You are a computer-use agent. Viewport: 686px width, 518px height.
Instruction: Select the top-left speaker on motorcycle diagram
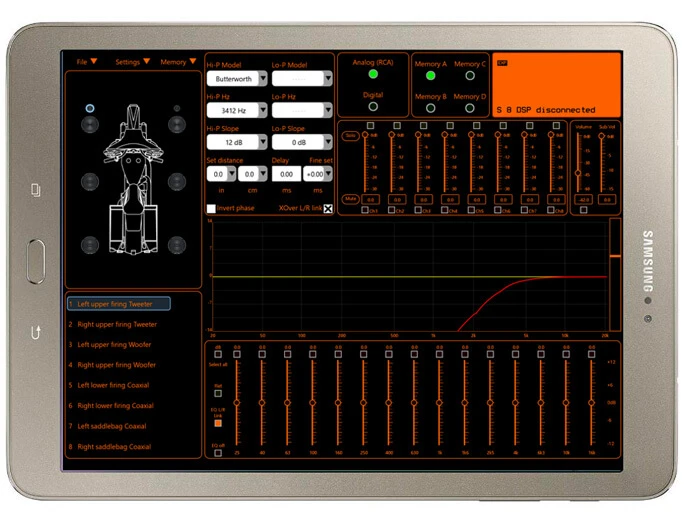tap(90, 124)
